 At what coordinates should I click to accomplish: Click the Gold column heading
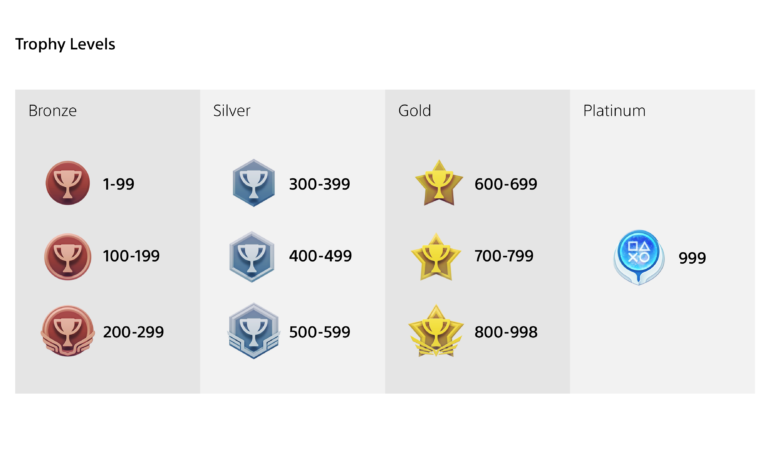[x=414, y=111]
